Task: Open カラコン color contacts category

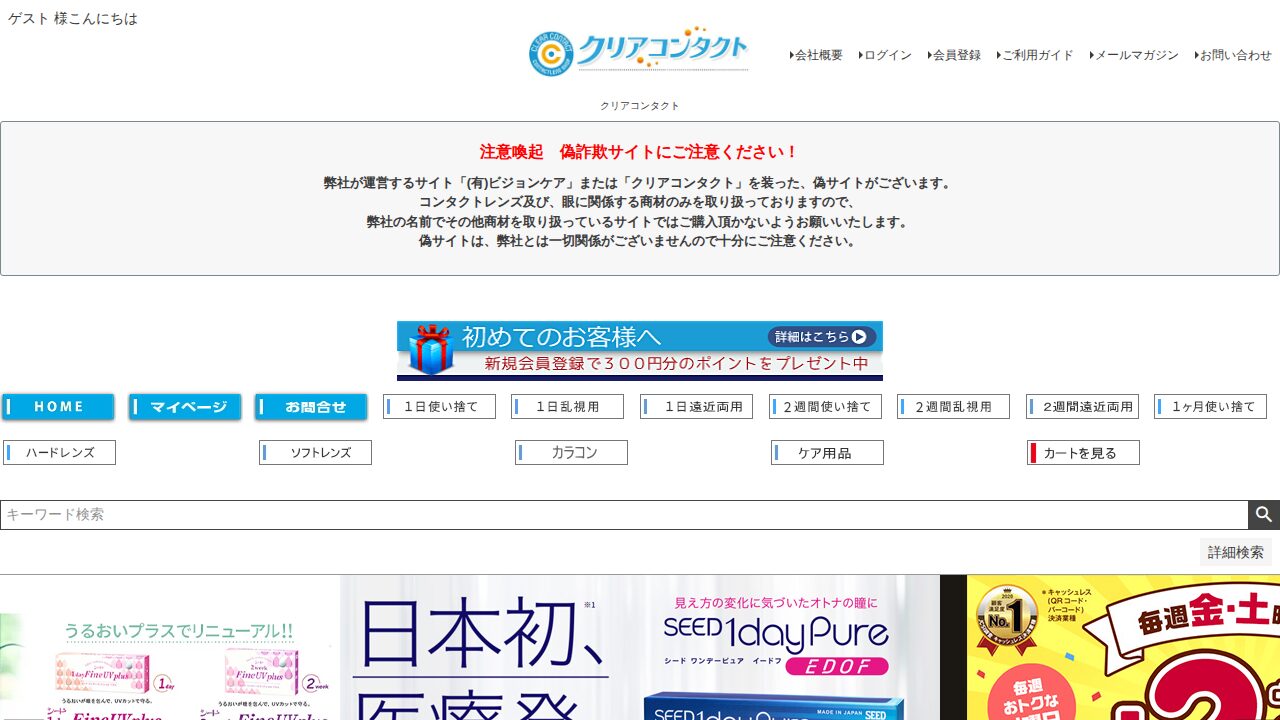Action: point(571,453)
